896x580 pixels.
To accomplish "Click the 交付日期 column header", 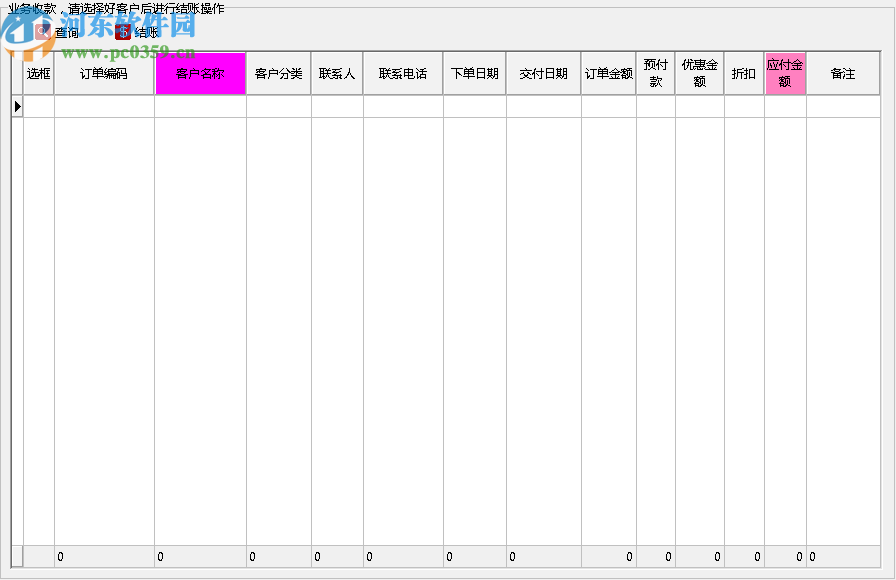I will [543, 74].
